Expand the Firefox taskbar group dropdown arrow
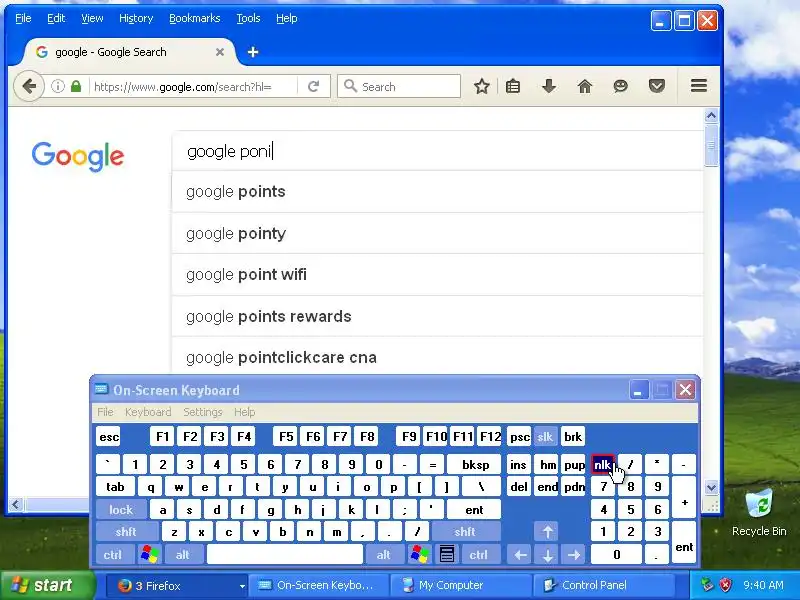The height and width of the screenshot is (600, 800). 242,586
